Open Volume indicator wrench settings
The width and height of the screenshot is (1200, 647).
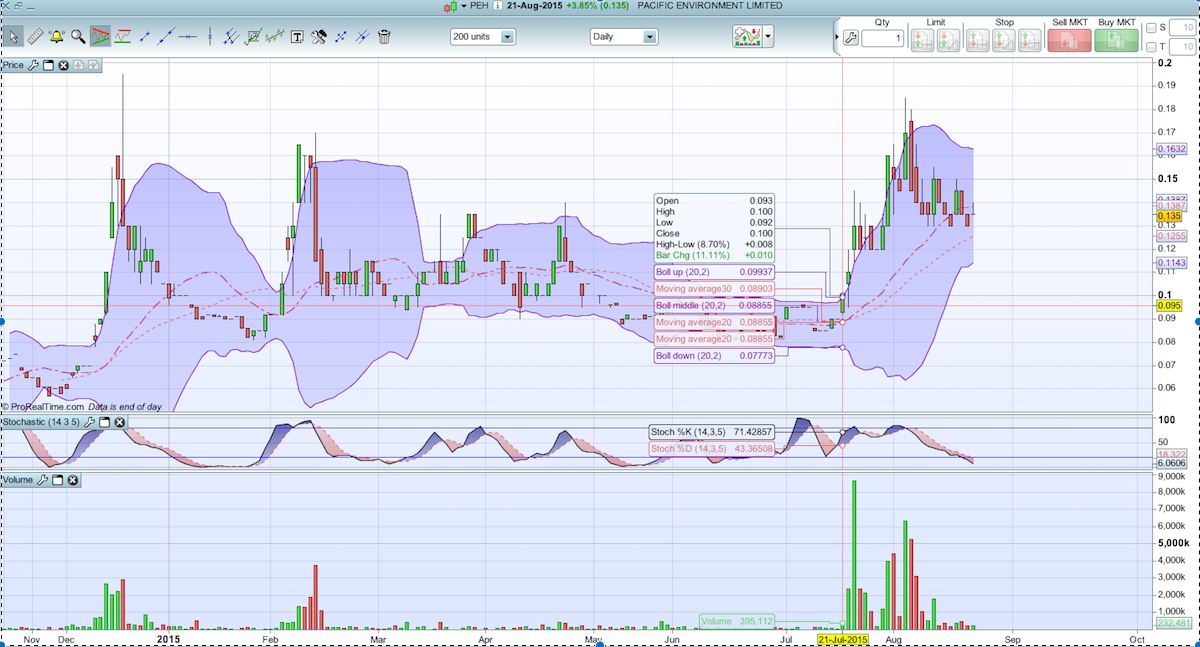[43, 481]
